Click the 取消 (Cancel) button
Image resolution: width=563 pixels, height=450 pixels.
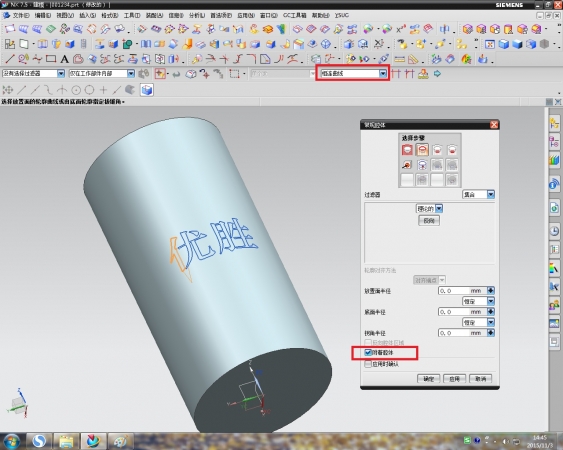pyautogui.click(x=480, y=379)
